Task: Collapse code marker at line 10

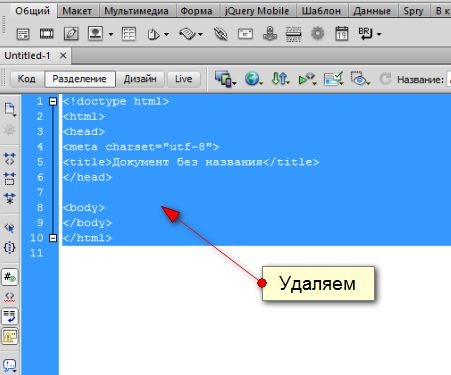Action: [53, 238]
